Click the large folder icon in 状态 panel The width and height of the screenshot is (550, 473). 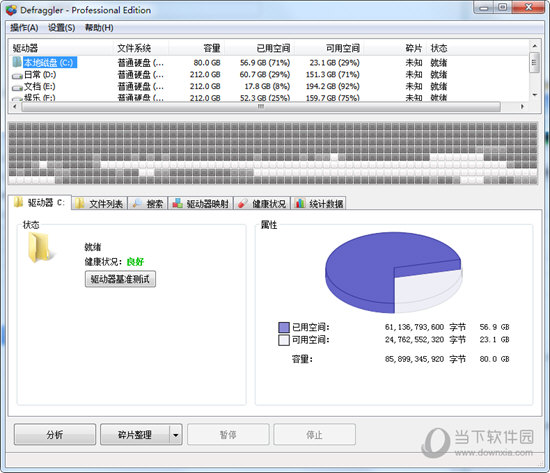[41, 248]
